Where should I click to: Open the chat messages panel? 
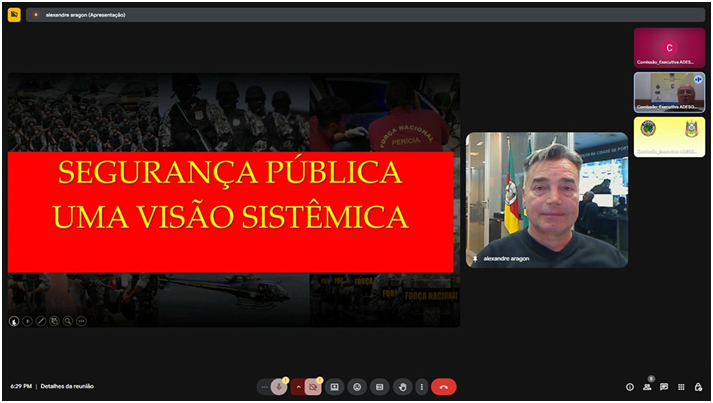(x=664, y=387)
